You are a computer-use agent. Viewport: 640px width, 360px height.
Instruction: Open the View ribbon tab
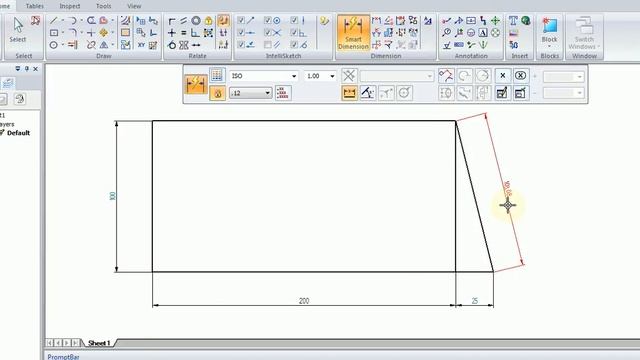click(x=134, y=6)
